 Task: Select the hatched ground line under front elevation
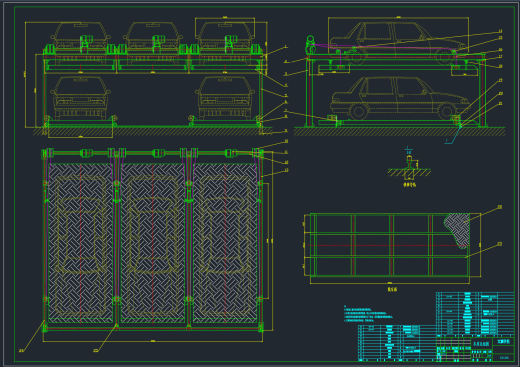pyautogui.click(x=152, y=131)
